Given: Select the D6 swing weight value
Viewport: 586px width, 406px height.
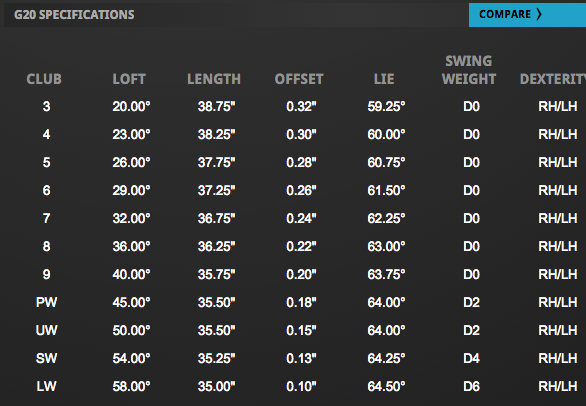Looking at the screenshot, I should point(471,386).
